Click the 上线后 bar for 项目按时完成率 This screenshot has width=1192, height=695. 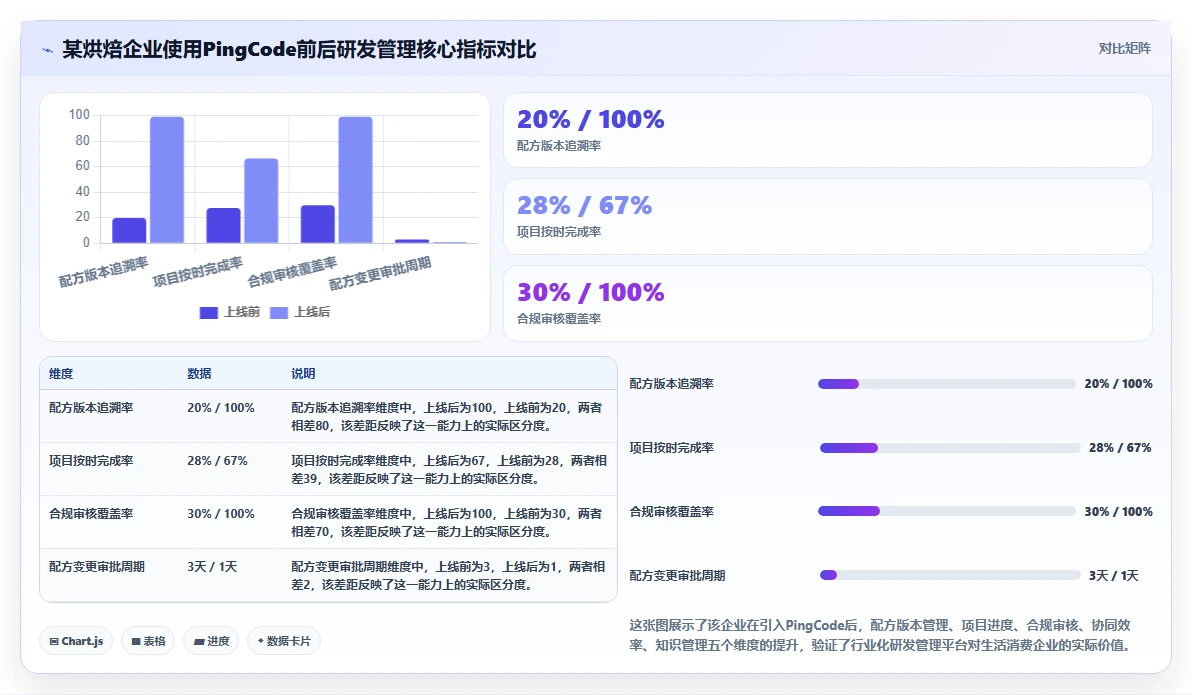click(261, 201)
